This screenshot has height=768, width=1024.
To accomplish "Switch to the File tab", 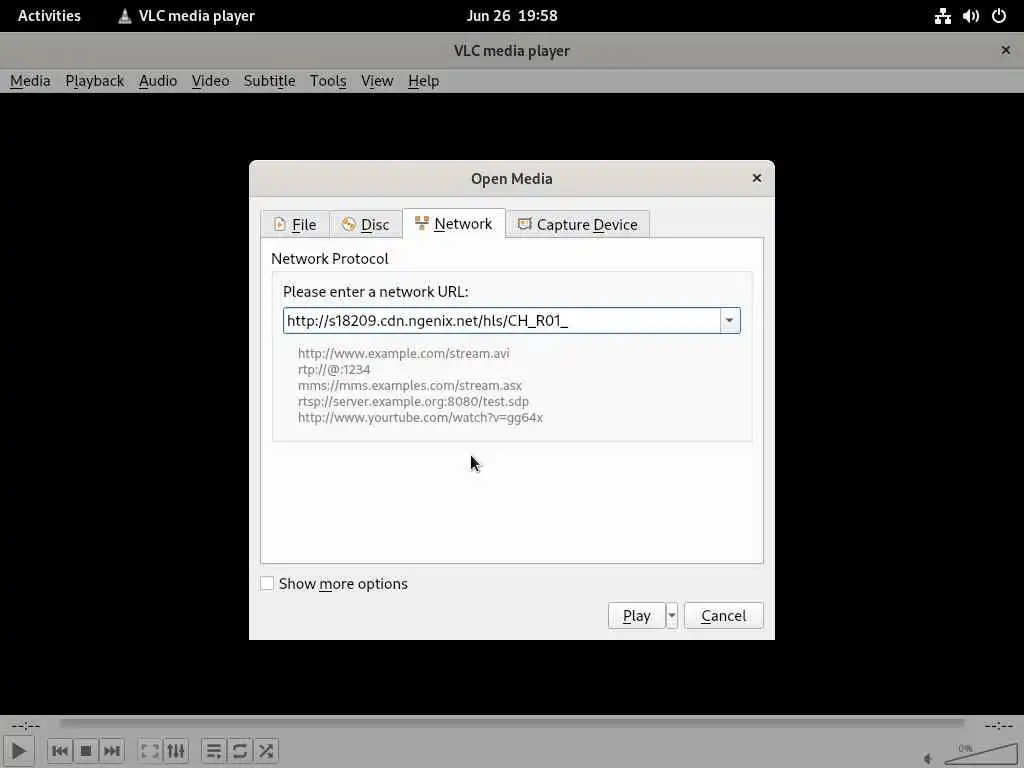I will point(295,225).
